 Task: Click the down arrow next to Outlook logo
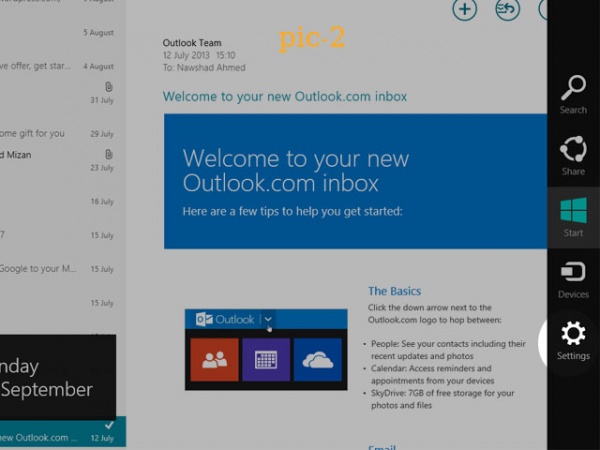click(x=268, y=319)
